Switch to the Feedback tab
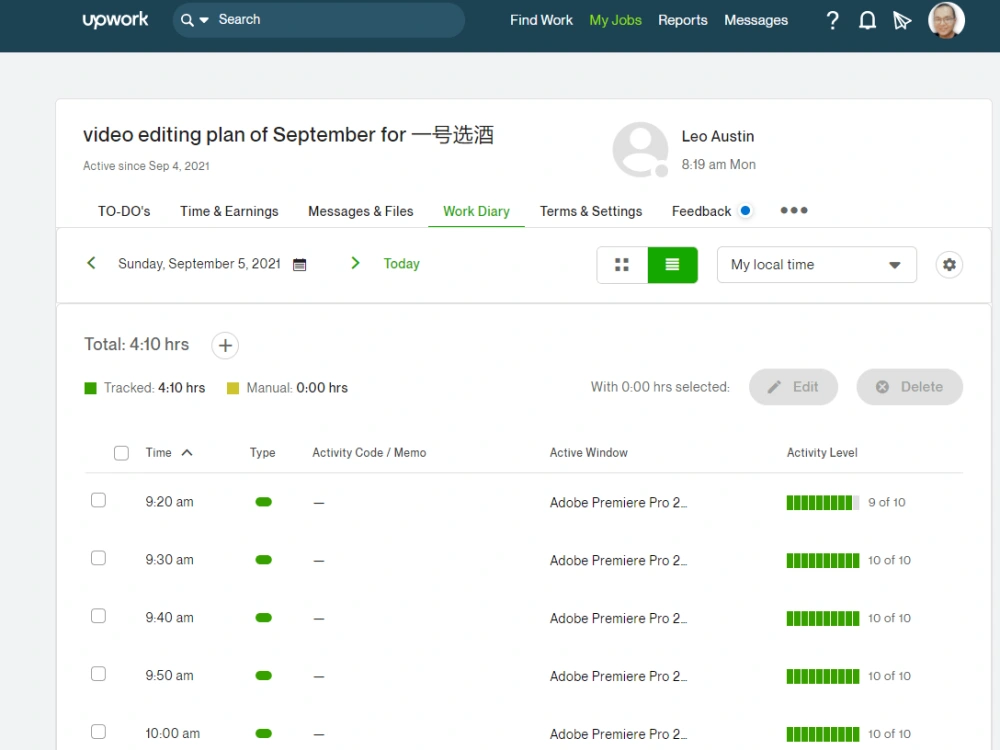This screenshot has height=750, width=1000. click(x=701, y=211)
